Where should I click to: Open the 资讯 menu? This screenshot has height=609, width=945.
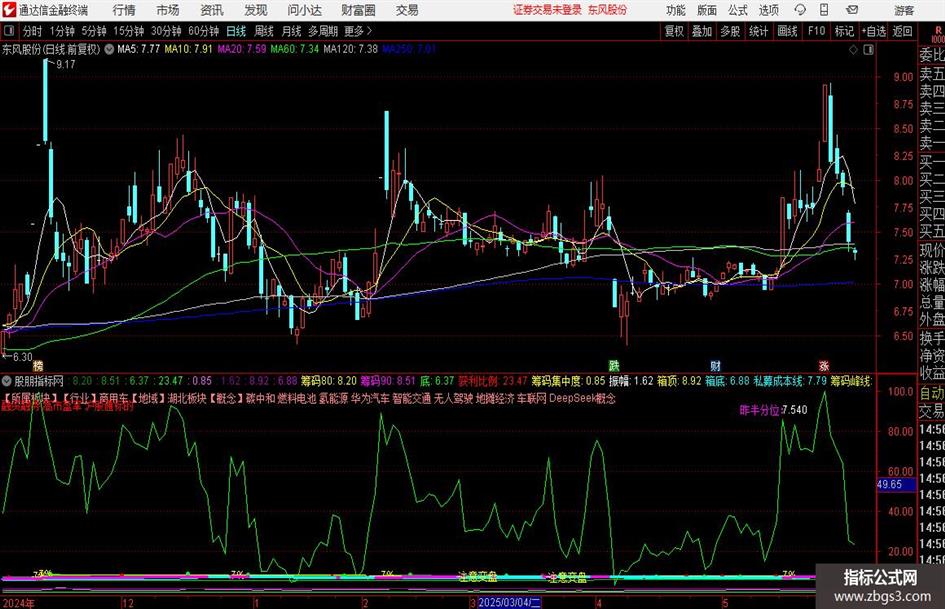coord(212,10)
